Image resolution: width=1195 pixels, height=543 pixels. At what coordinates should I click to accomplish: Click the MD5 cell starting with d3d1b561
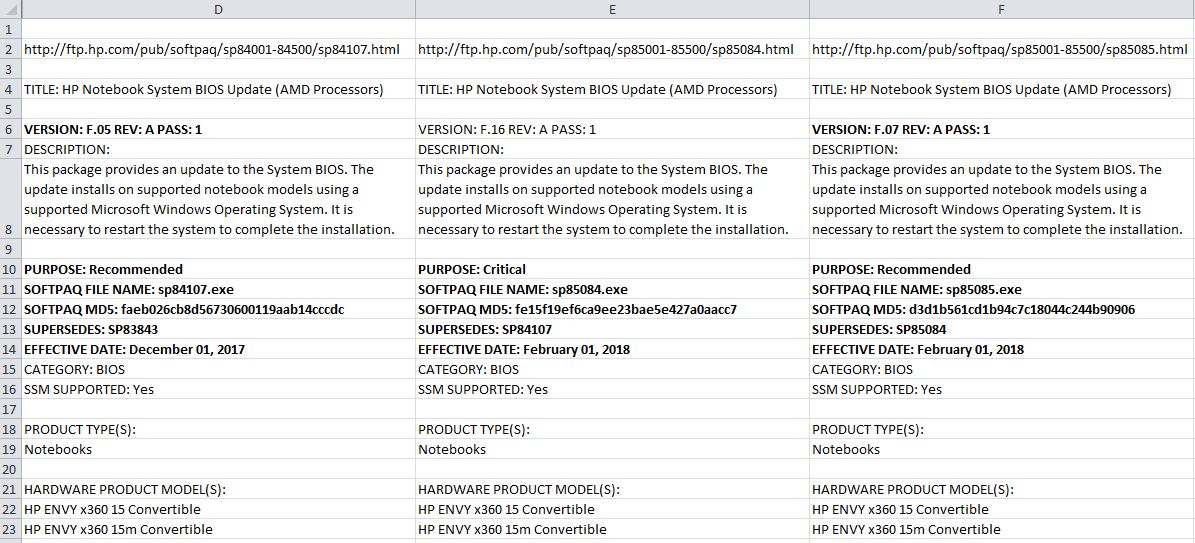point(973,309)
